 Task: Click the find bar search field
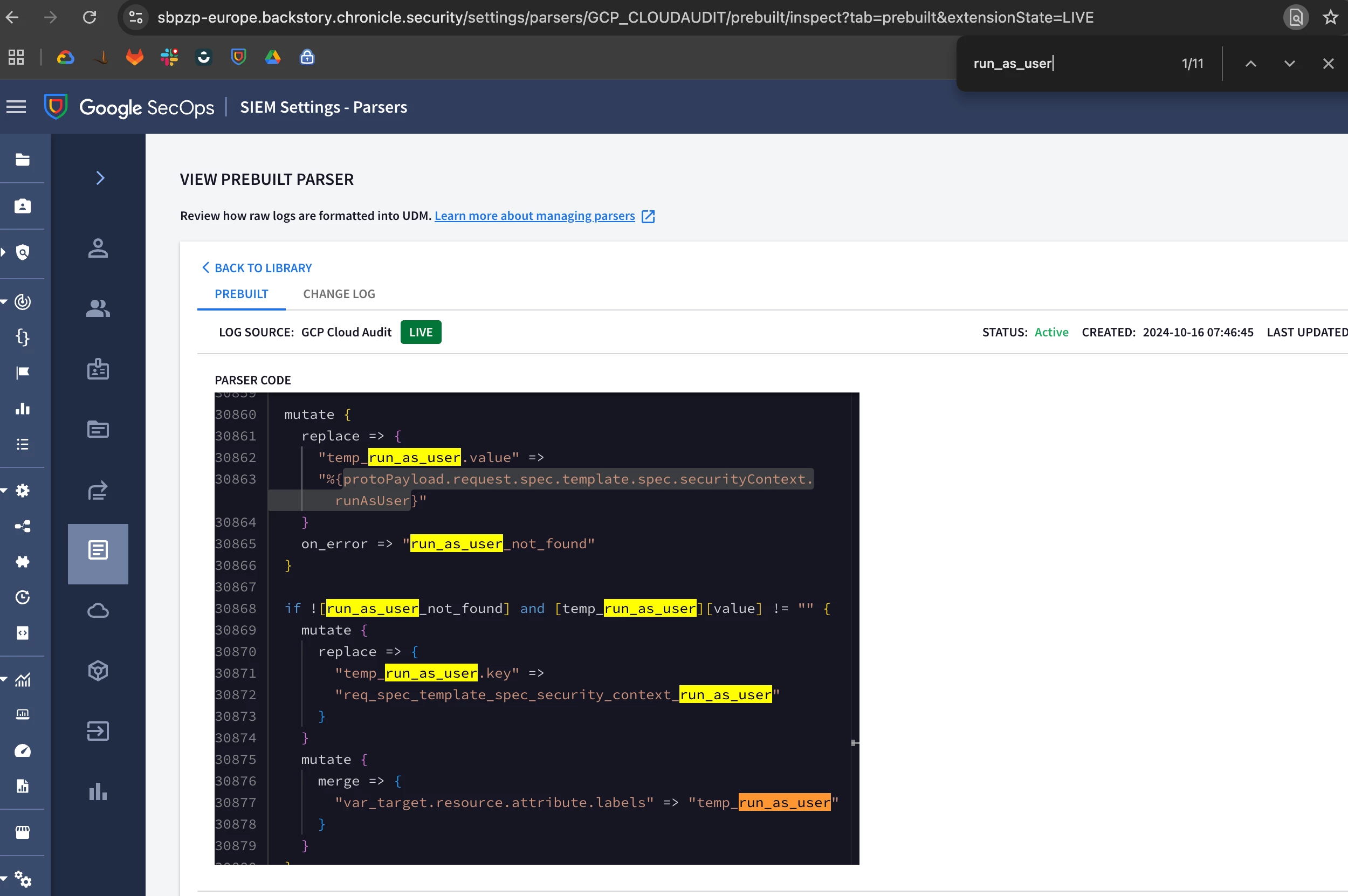coord(1069,64)
